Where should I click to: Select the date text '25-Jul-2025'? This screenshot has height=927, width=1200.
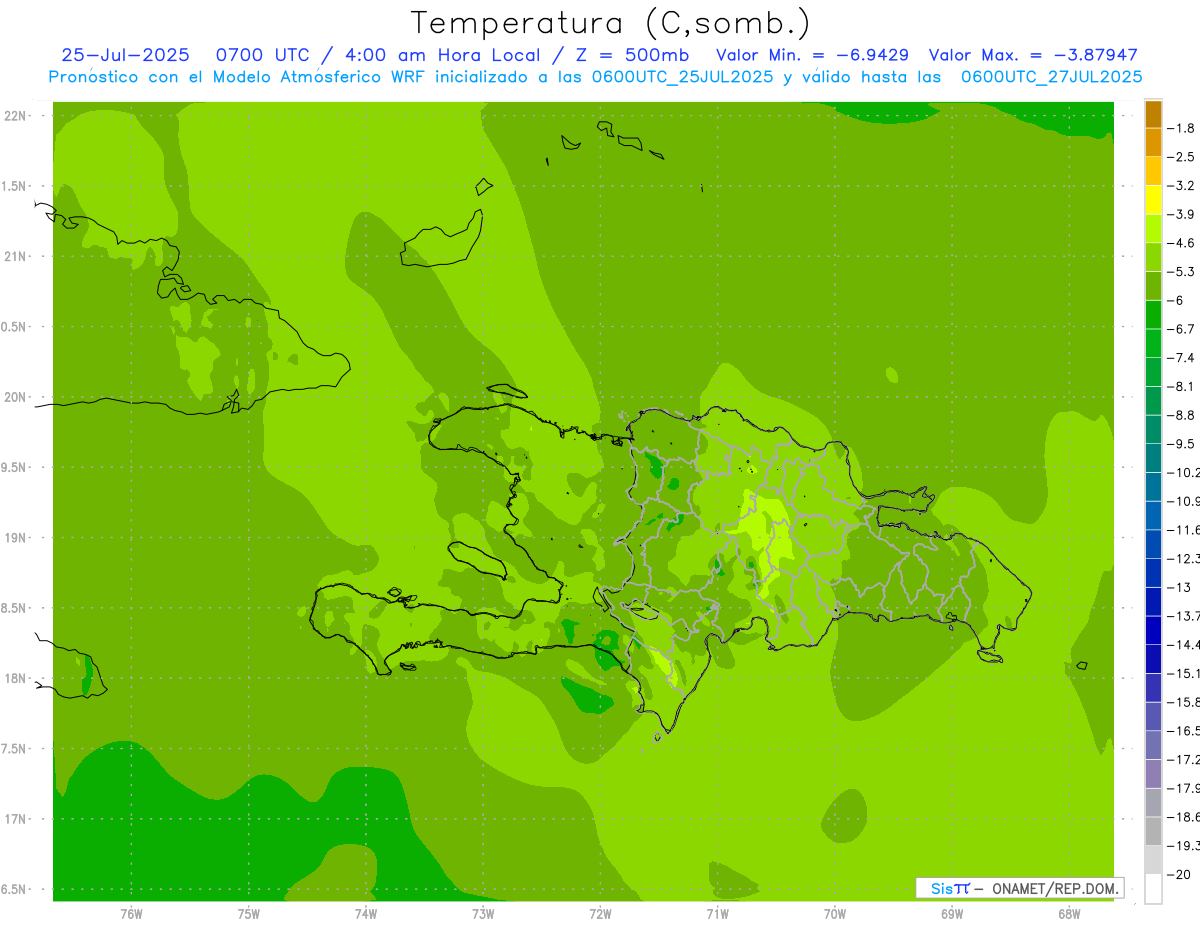[126, 55]
